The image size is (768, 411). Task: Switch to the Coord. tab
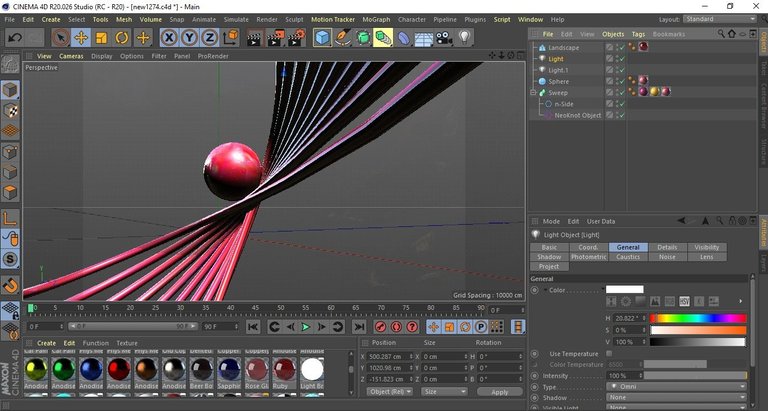(588, 247)
